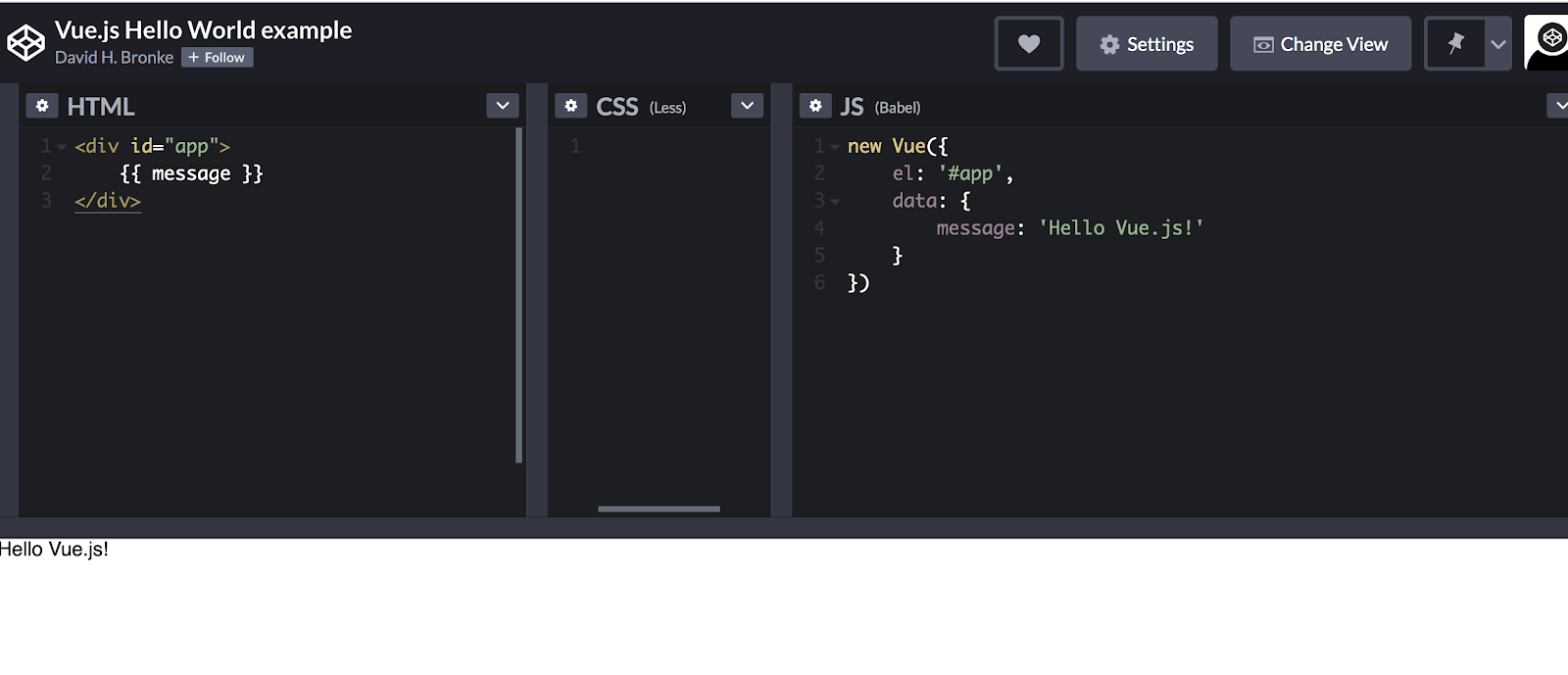The image size is (1568, 675).
Task: Love this pen with the heart button
Action: click(1029, 44)
